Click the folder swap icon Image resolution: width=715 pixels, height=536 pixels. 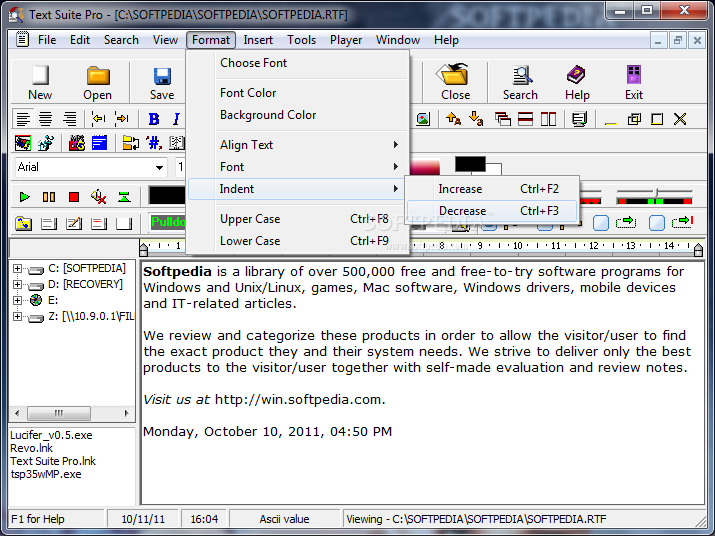pyautogui.click(x=130, y=143)
